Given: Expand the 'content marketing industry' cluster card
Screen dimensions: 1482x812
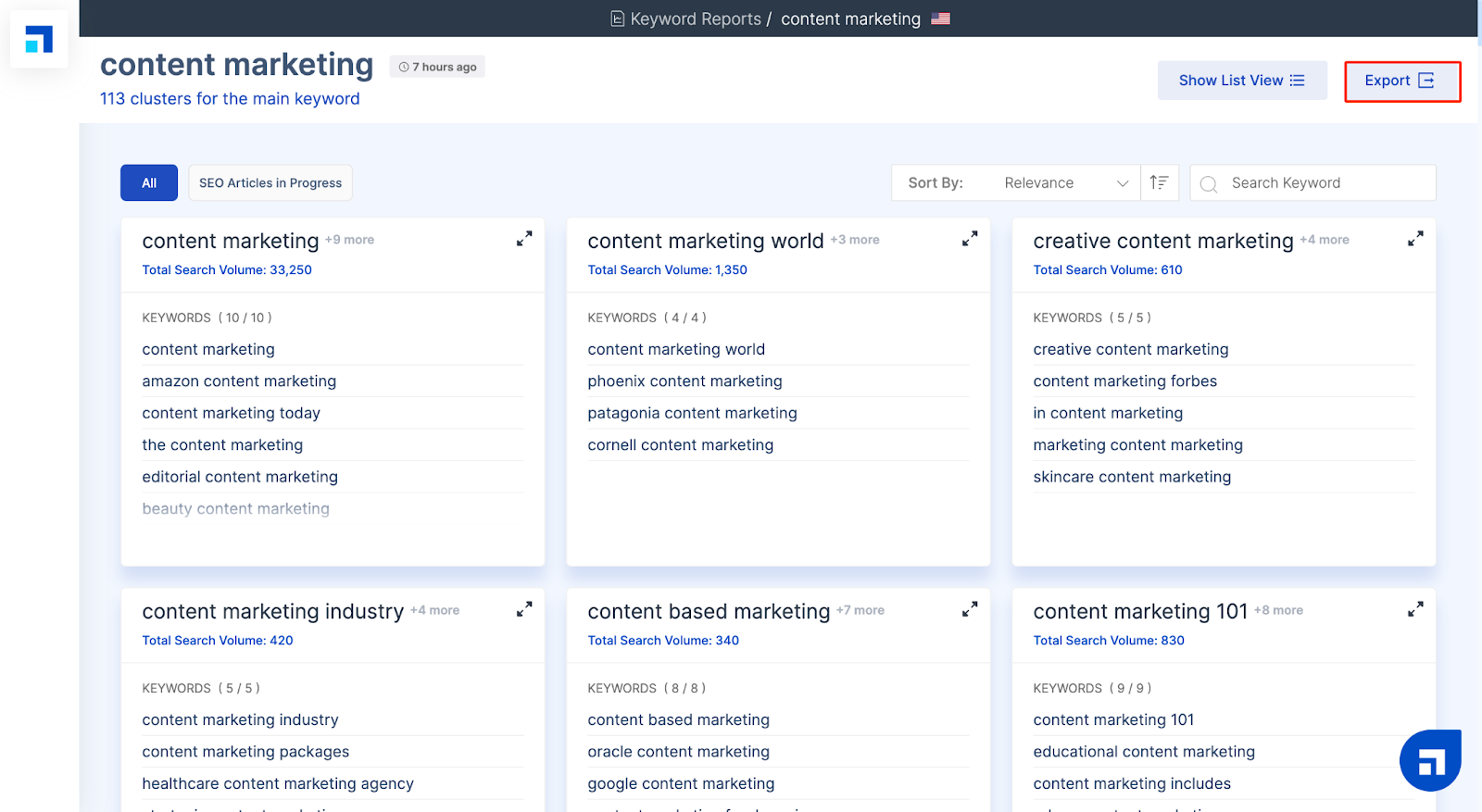Looking at the screenshot, I should click(524, 609).
